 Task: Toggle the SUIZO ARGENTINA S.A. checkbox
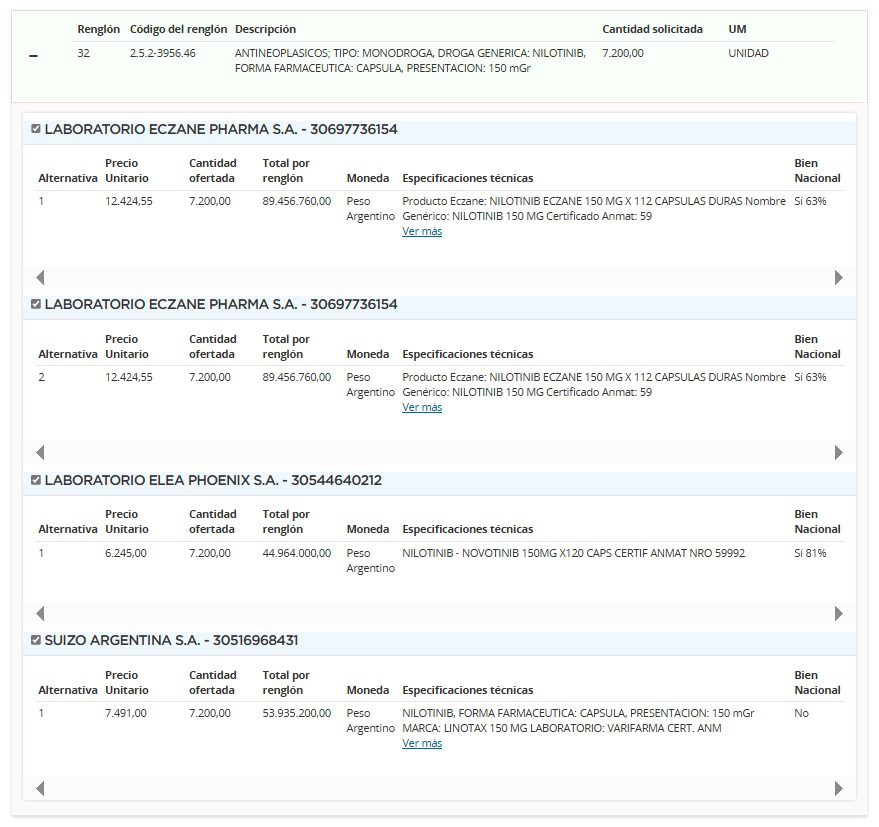(x=36, y=640)
